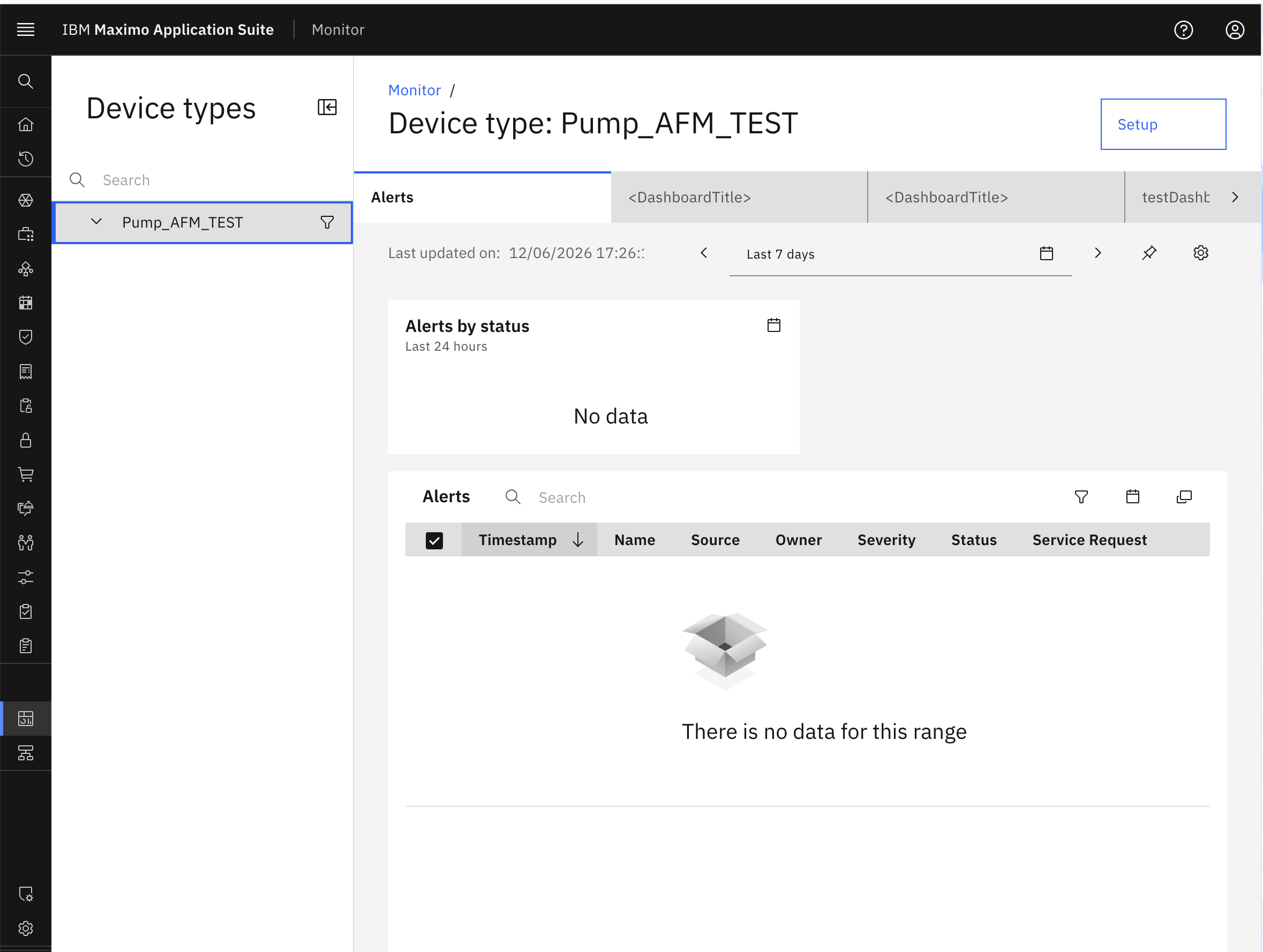The image size is (1263, 952).
Task: Toggle the select-all checkbox in Alerts table
Action: point(434,540)
